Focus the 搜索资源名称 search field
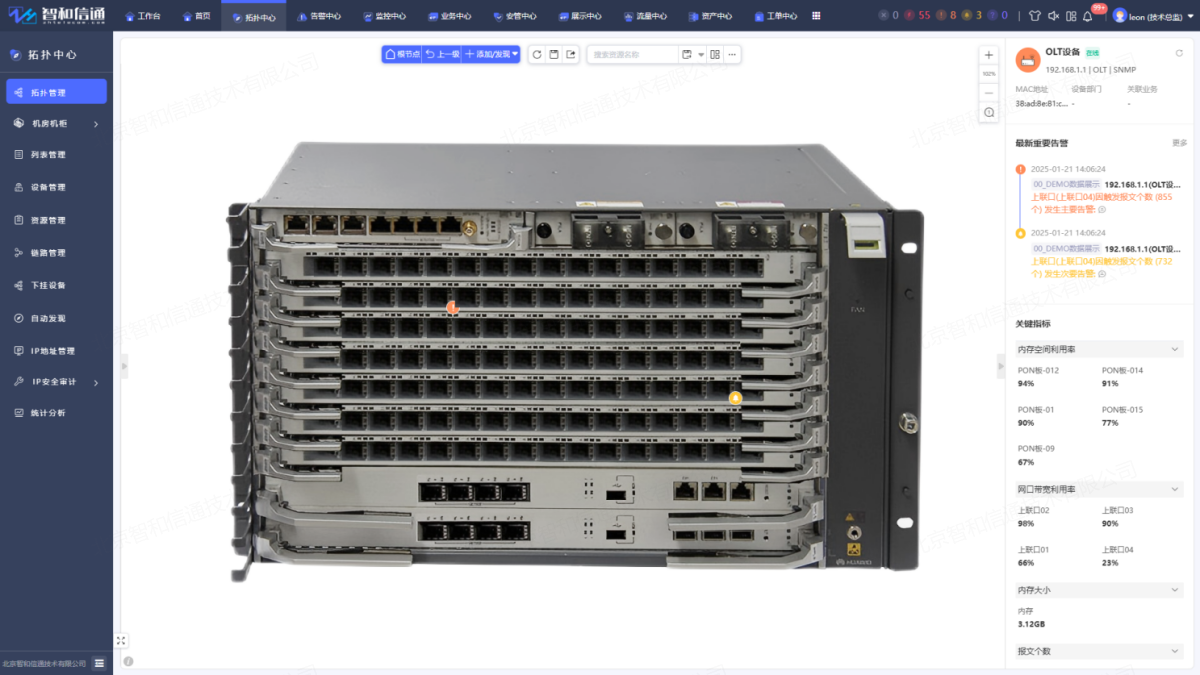The height and width of the screenshot is (675, 1200). [632, 54]
